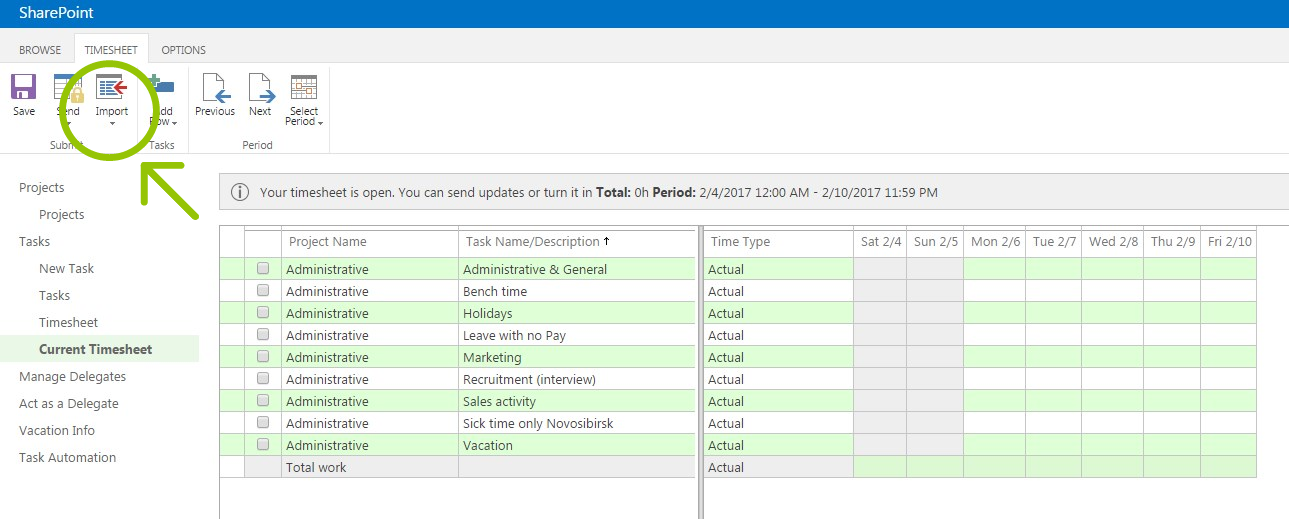
Task: Tick checkbox for Sick time only Novosibirsk
Action: tap(263, 422)
